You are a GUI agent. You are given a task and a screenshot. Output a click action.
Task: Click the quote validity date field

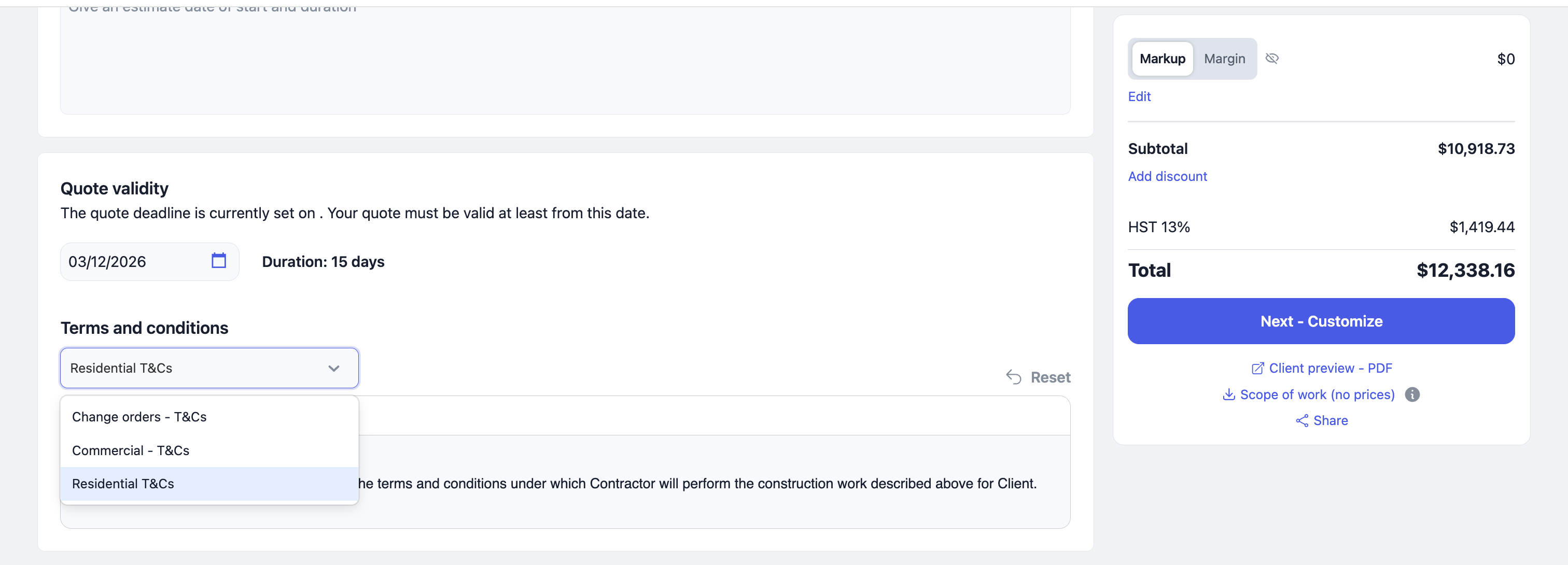click(x=149, y=262)
